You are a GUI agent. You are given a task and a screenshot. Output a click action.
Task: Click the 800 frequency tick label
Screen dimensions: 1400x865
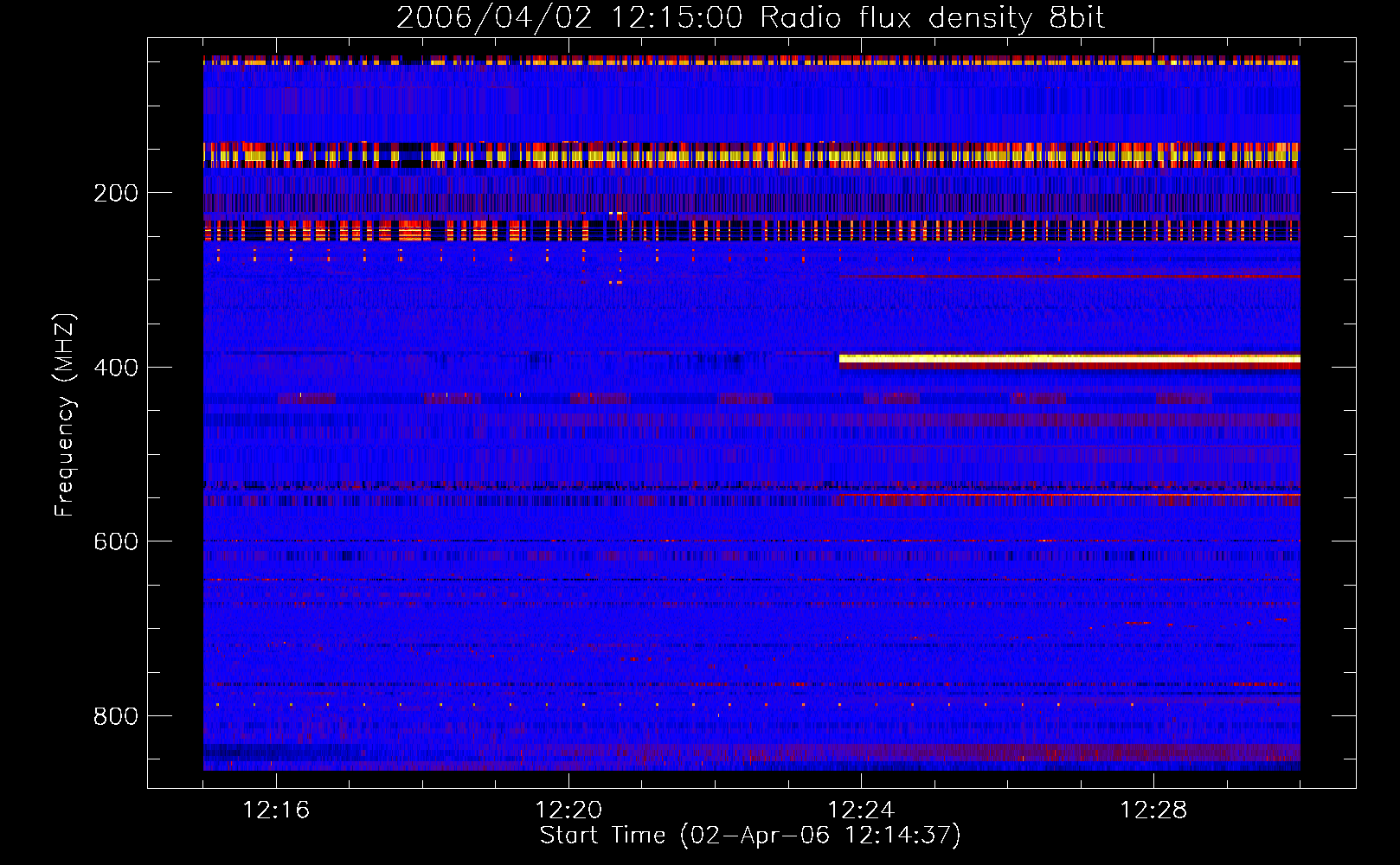pos(116,716)
